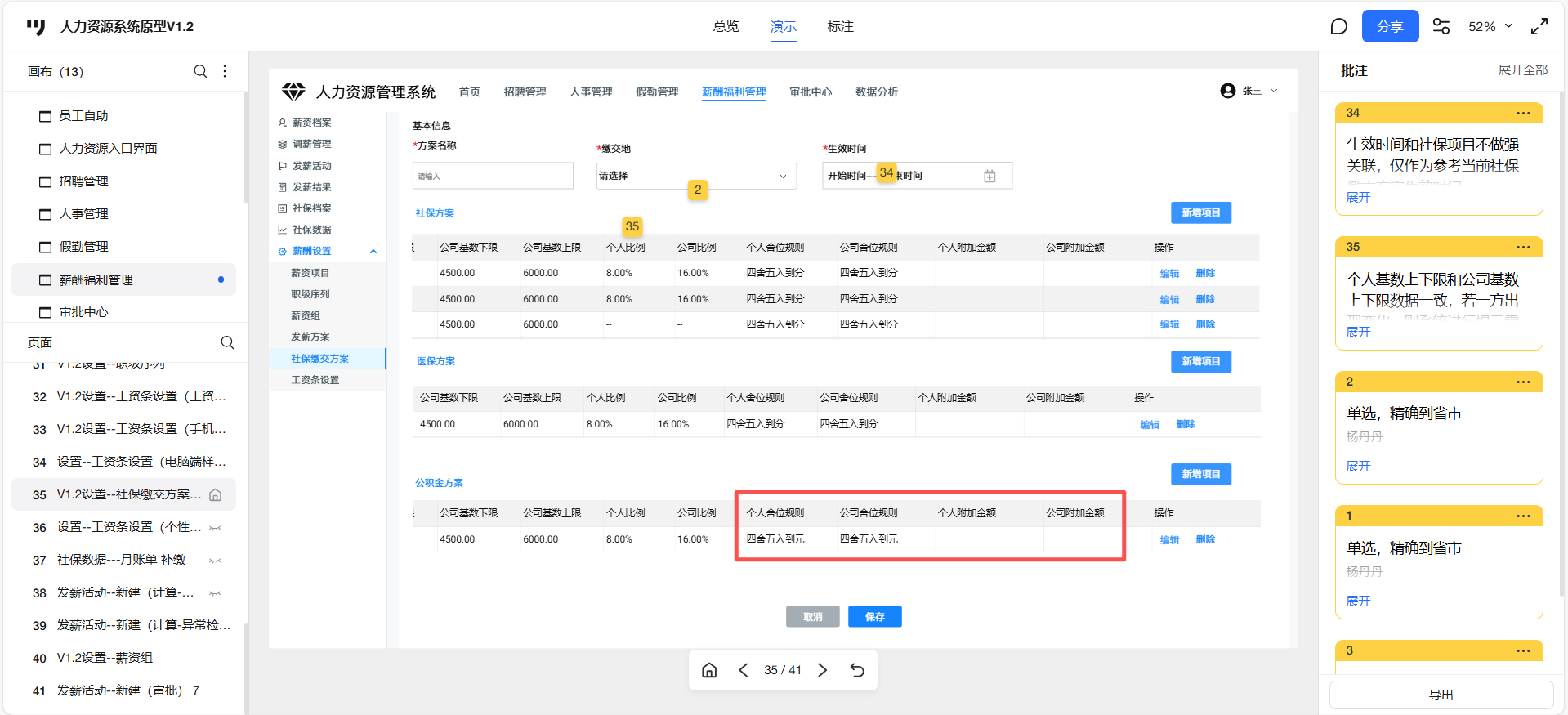Click the reset undo arrow icon

point(857,670)
